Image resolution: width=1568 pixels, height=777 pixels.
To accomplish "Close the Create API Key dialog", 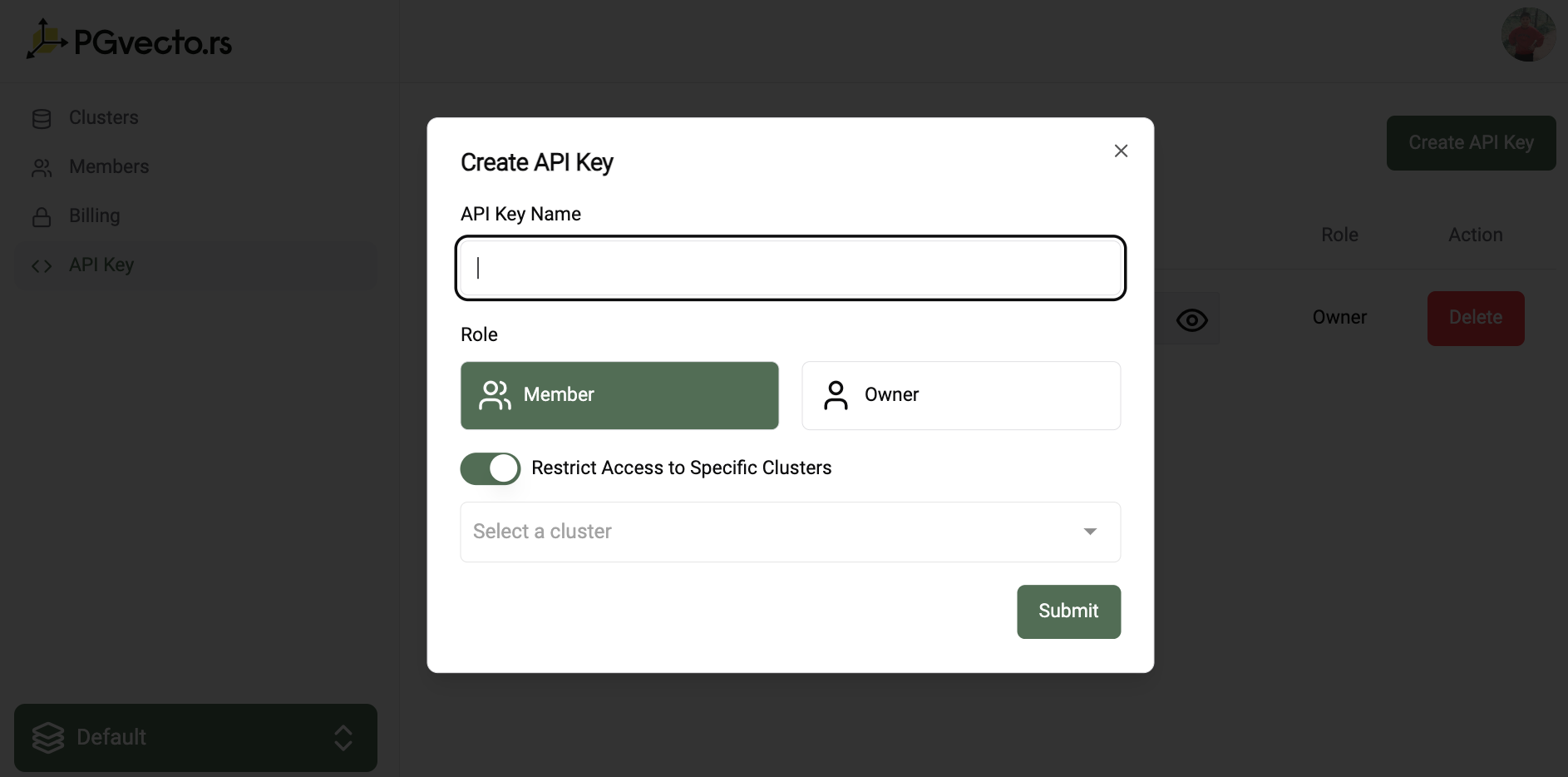I will click(1121, 151).
